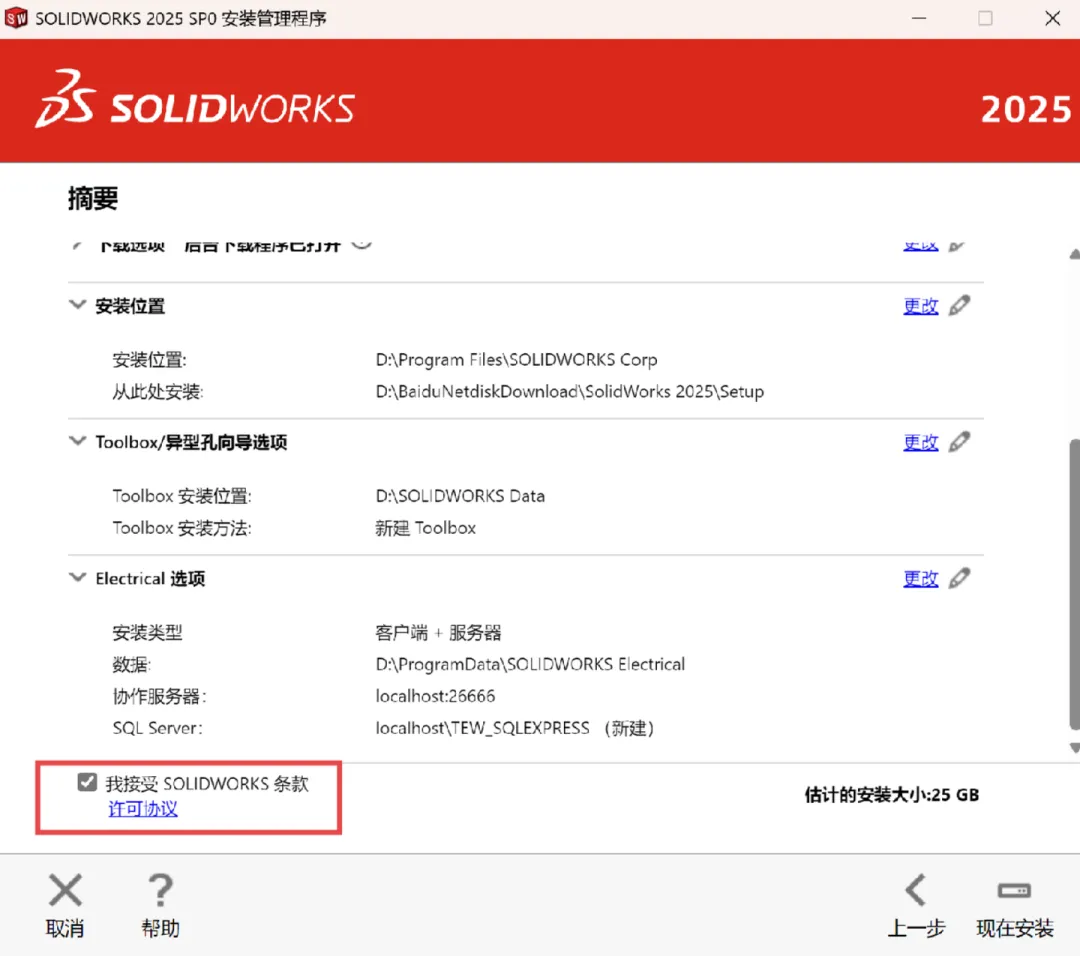
Task: Select Toolbox location D:\SOLIDWORKS Data
Action: point(460,496)
